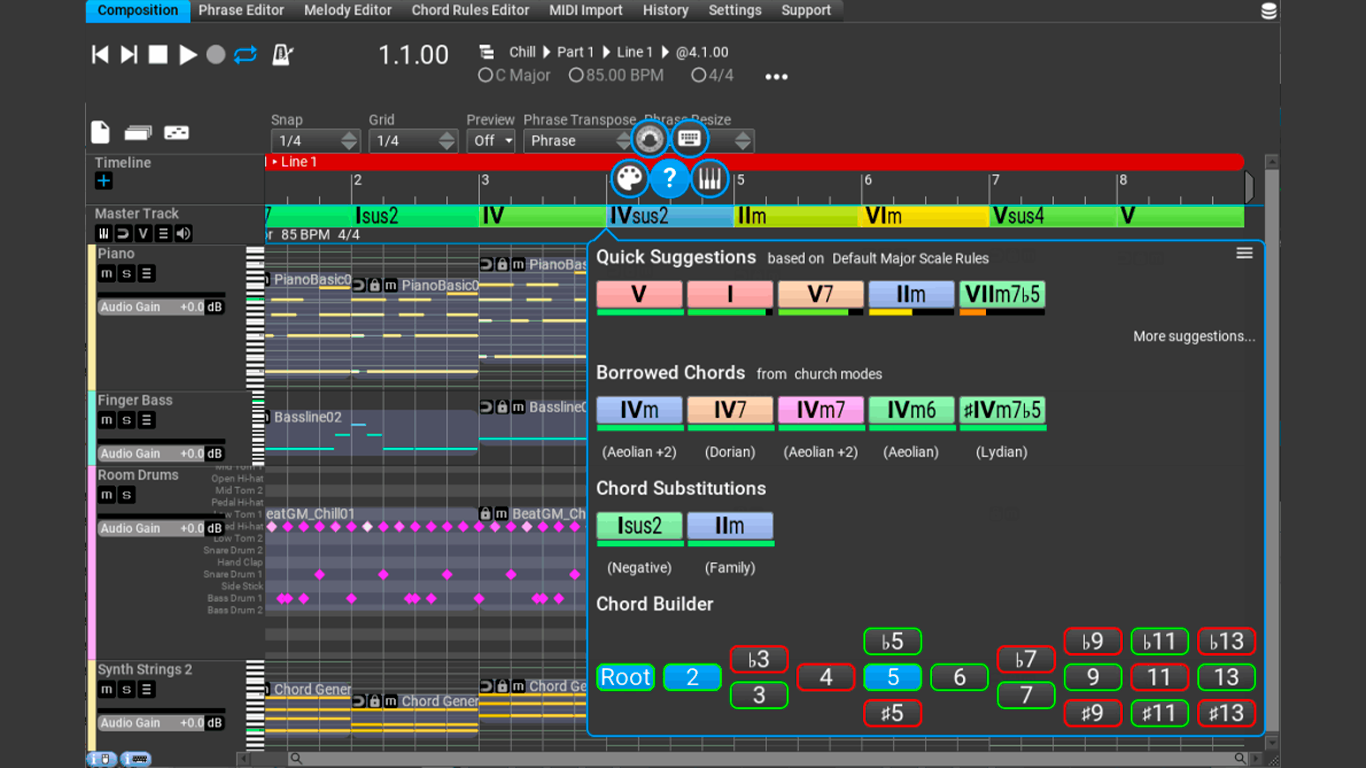Click Master Track speaker icon
The height and width of the screenshot is (768, 1366).
pyautogui.click(x=183, y=233)
